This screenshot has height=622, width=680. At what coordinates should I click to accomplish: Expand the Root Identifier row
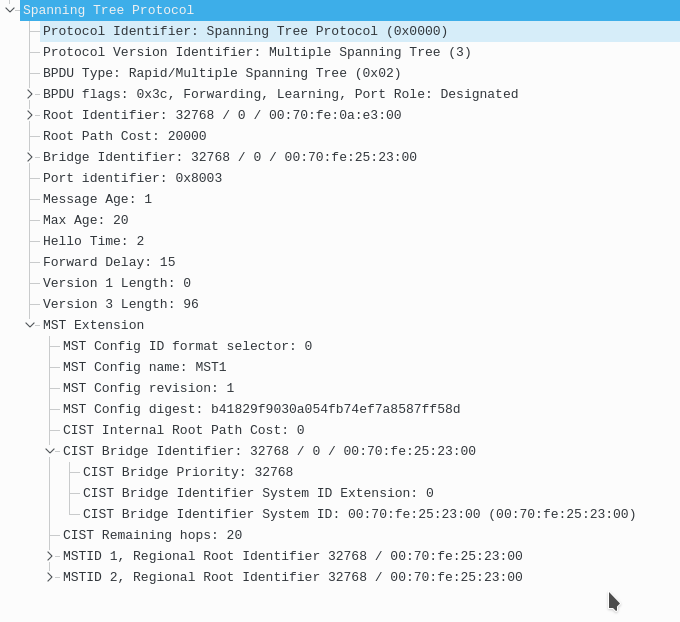(x=30, y=115)
